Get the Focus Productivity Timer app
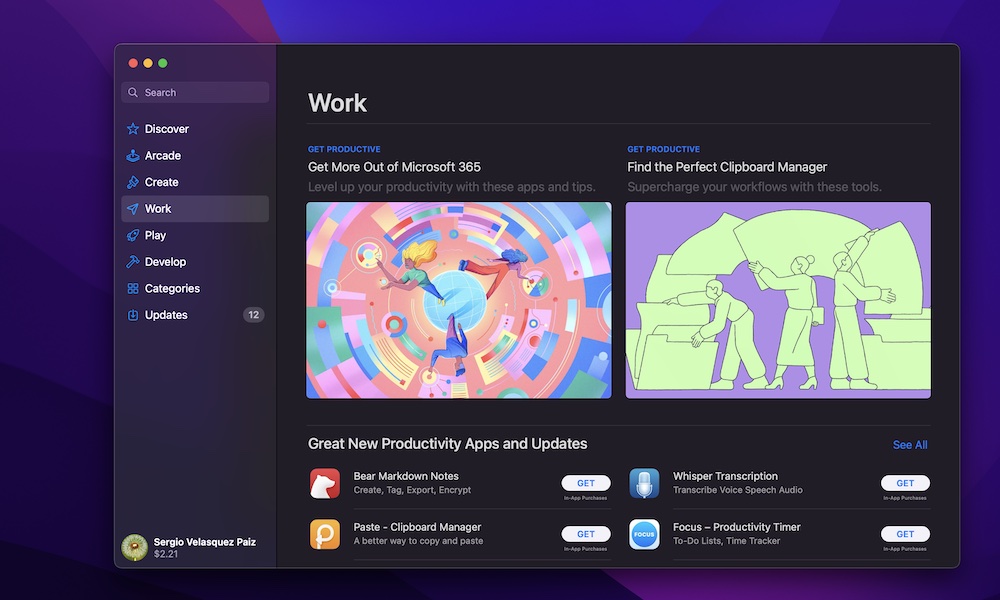Screen dimensions: 1000x600 (905, 534)
